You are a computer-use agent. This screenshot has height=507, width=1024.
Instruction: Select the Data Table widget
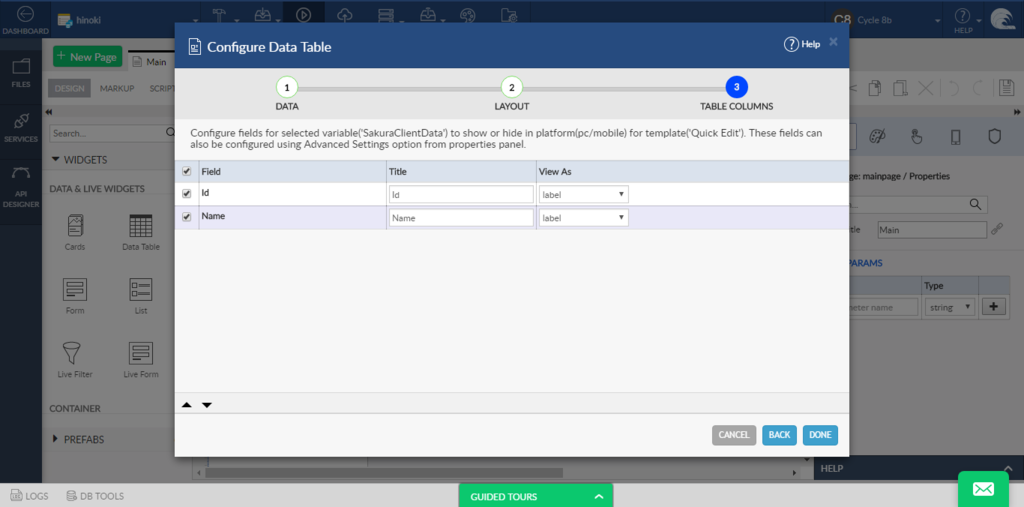[141, 233]
